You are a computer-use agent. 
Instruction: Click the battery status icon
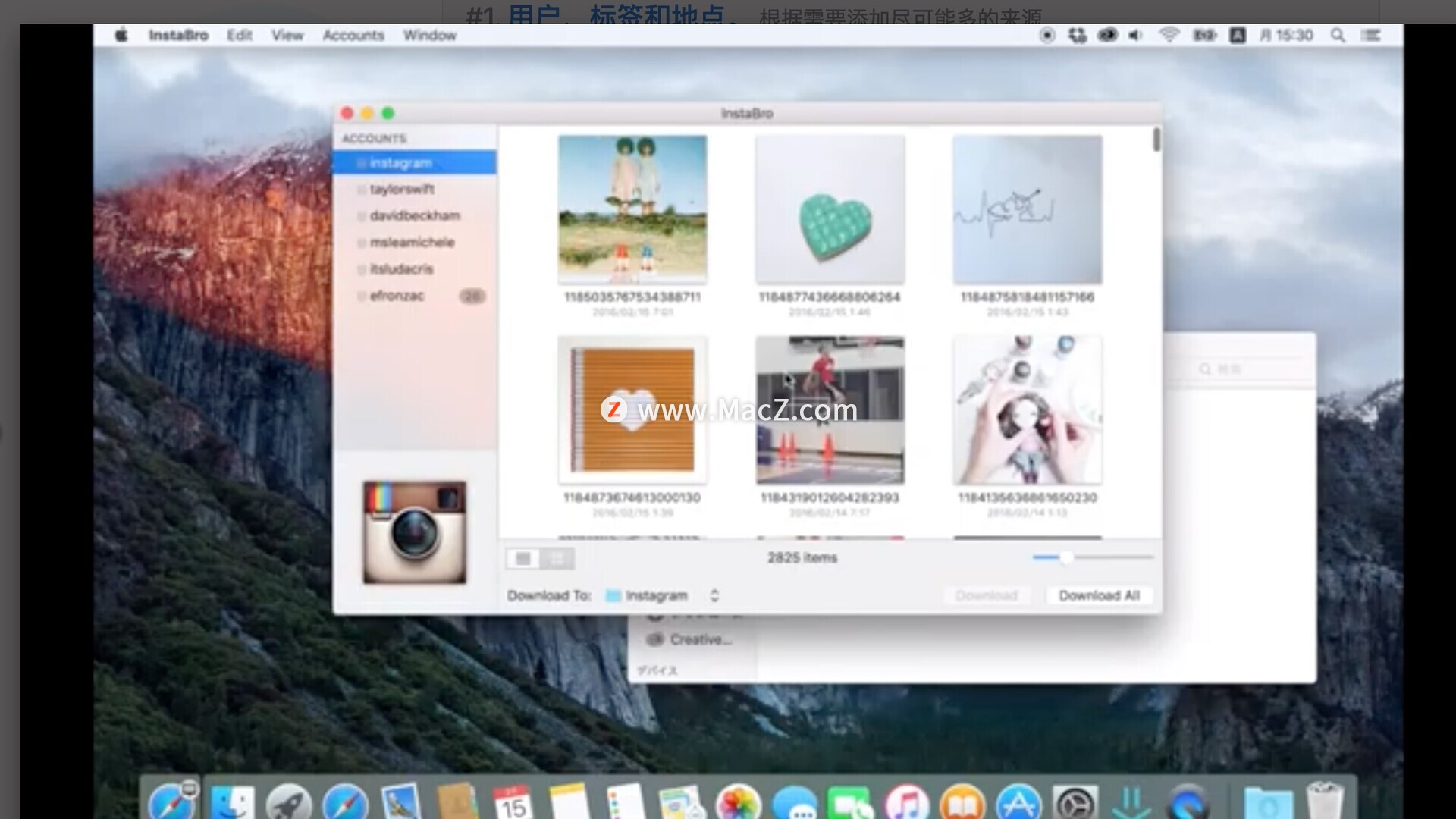(1204, 35)
